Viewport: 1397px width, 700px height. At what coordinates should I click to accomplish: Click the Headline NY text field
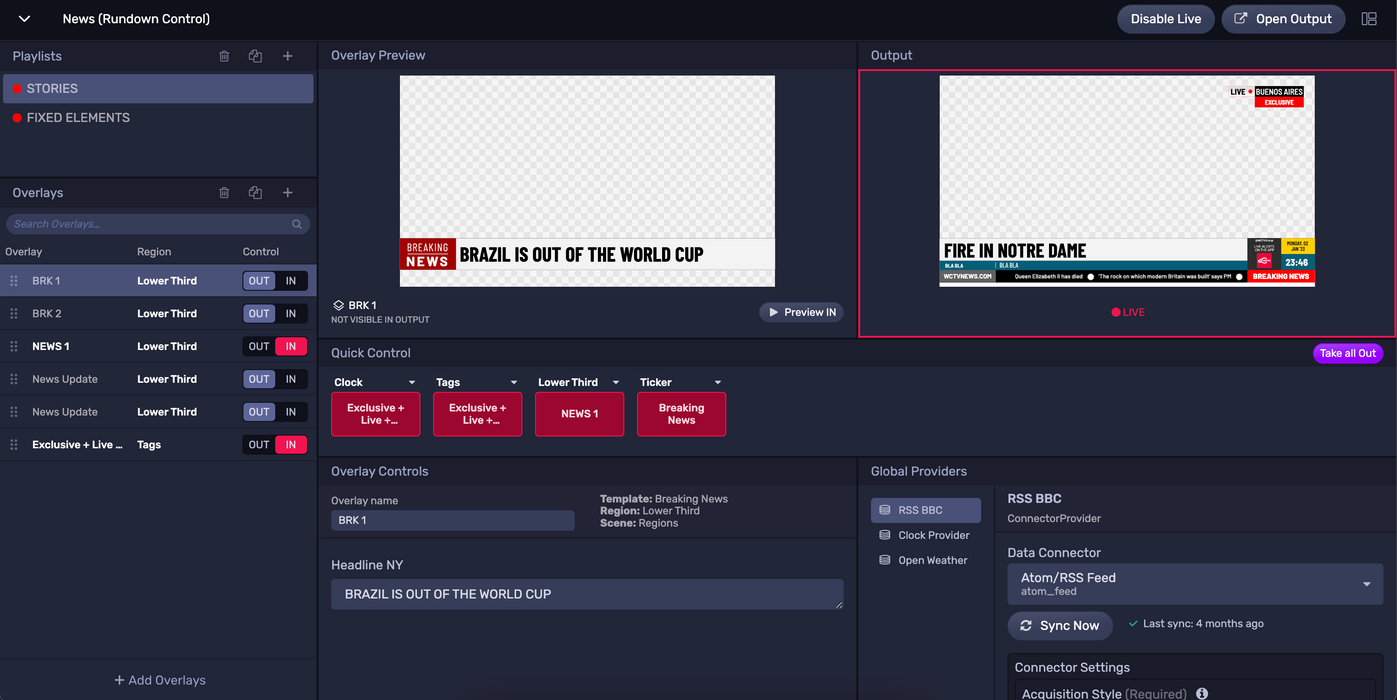(x=587, y=594)
